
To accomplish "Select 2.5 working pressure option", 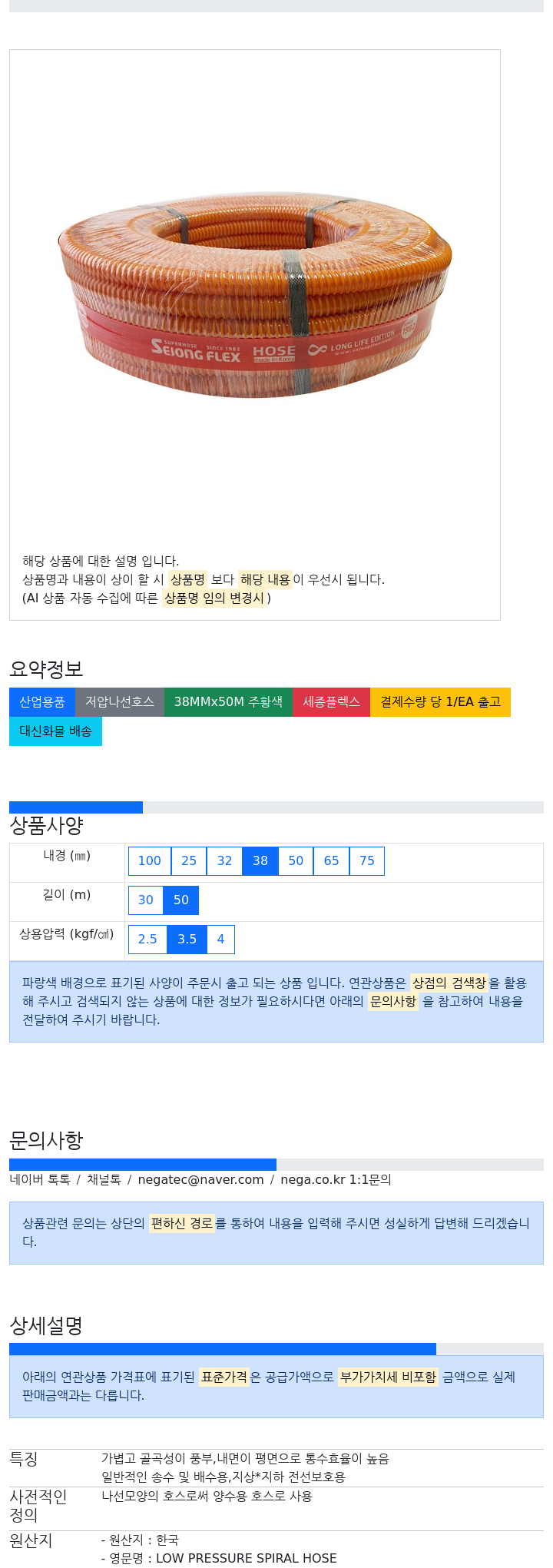I will click(147, 940).
